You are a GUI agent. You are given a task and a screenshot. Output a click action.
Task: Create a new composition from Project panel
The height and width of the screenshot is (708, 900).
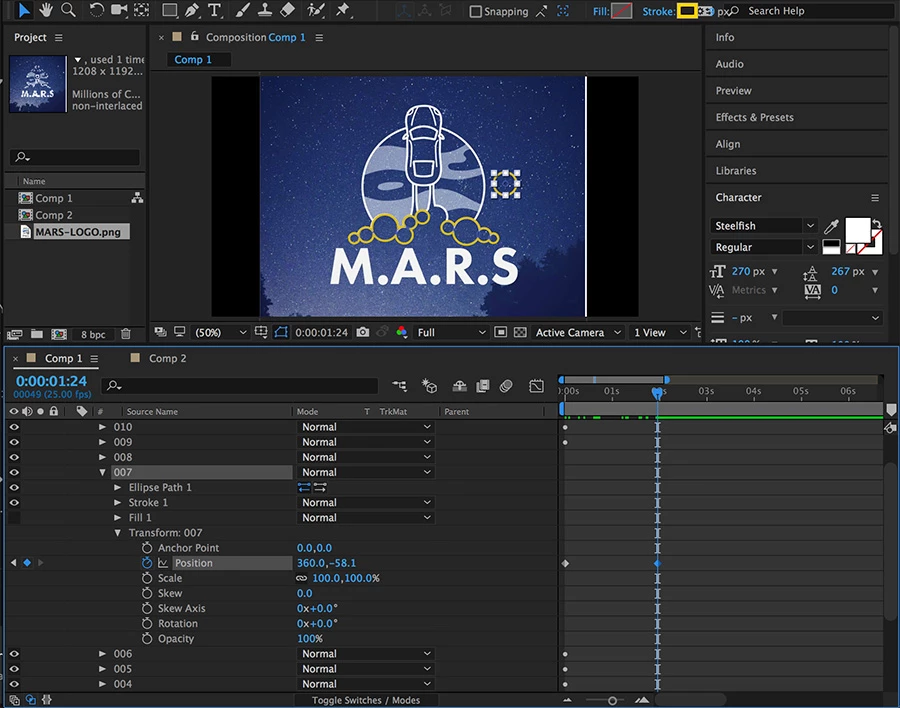(59, 334)
